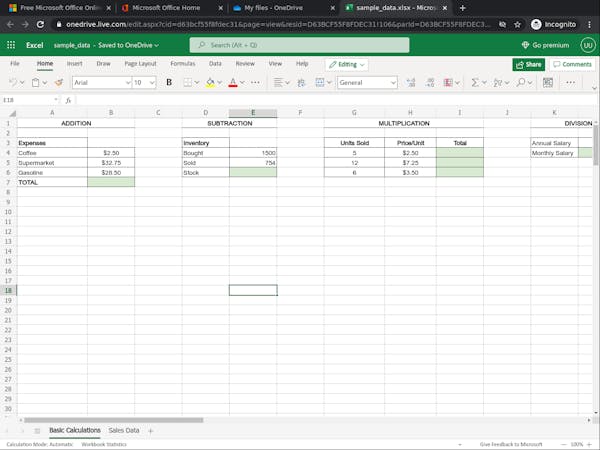Click the increase decimal icon

[x=411, y=82]
